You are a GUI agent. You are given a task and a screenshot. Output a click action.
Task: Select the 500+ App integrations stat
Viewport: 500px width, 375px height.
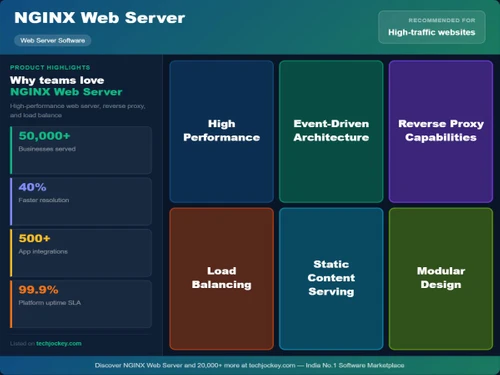pos(81,253)
